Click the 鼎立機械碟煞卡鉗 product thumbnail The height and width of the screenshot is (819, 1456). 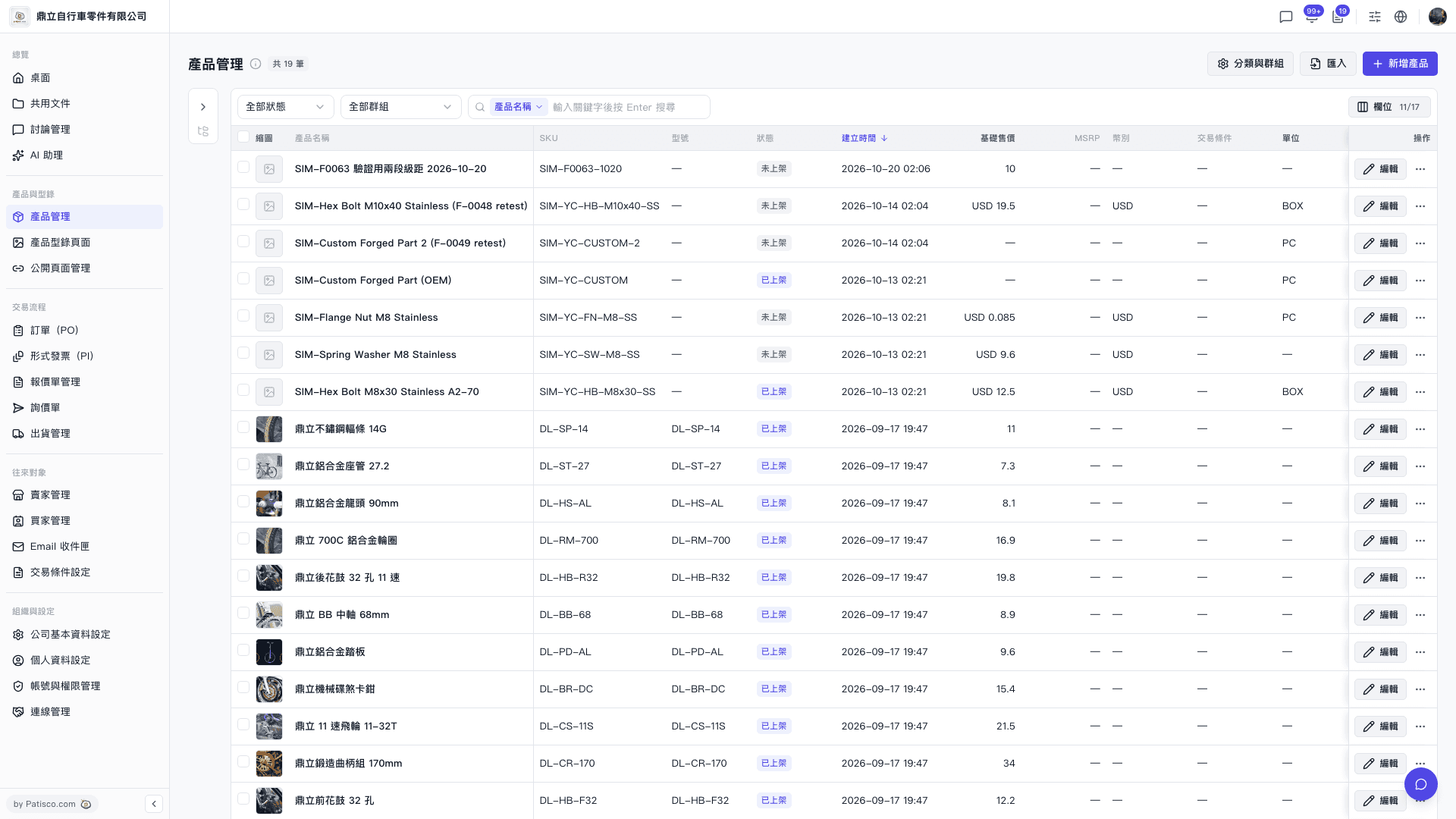point(269,689)
